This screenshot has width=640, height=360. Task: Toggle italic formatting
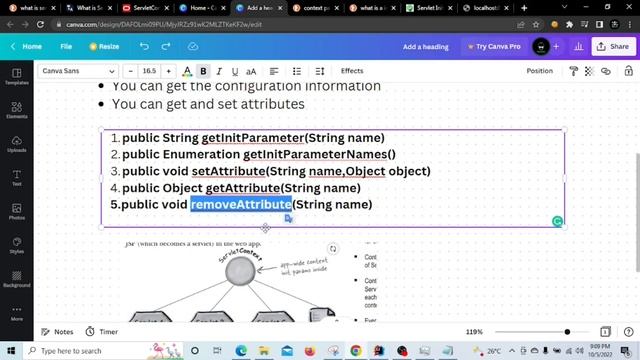pyautogui.click(x=219, y=71)
